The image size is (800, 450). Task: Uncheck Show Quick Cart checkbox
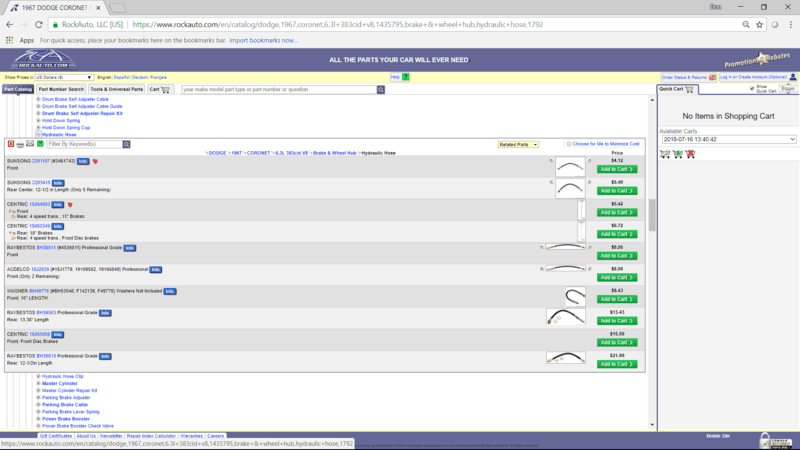(752, 89)
